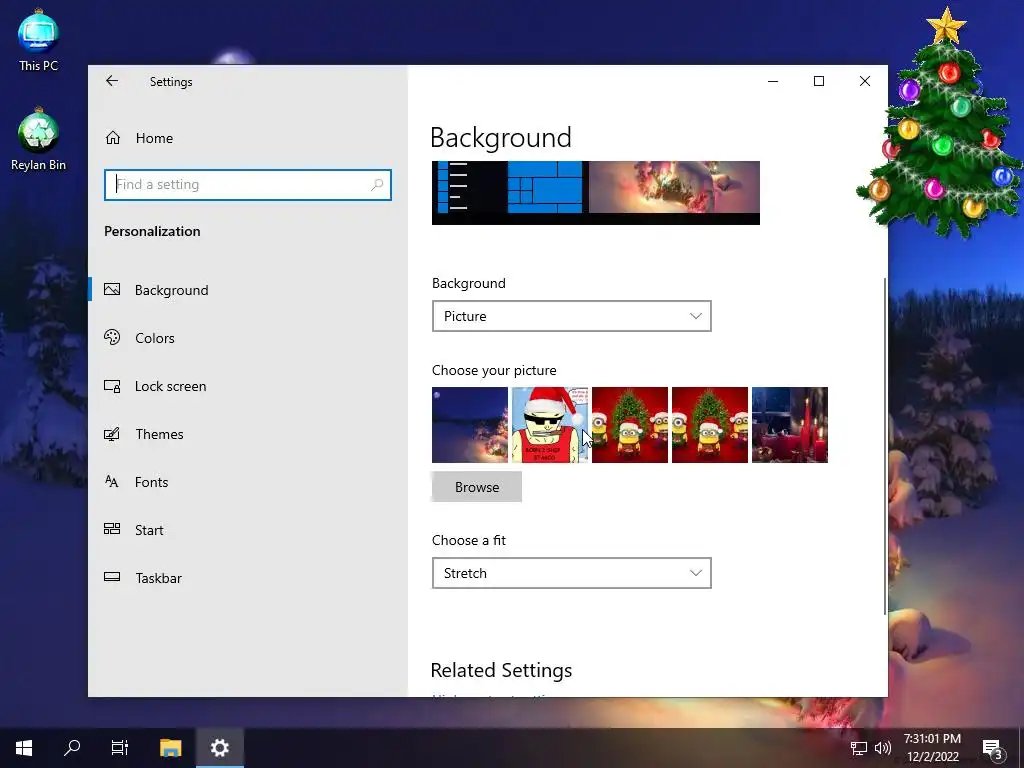Screen dimensions: 1024x768
Task: Minimize the Settings window
Action: point(773,81)
